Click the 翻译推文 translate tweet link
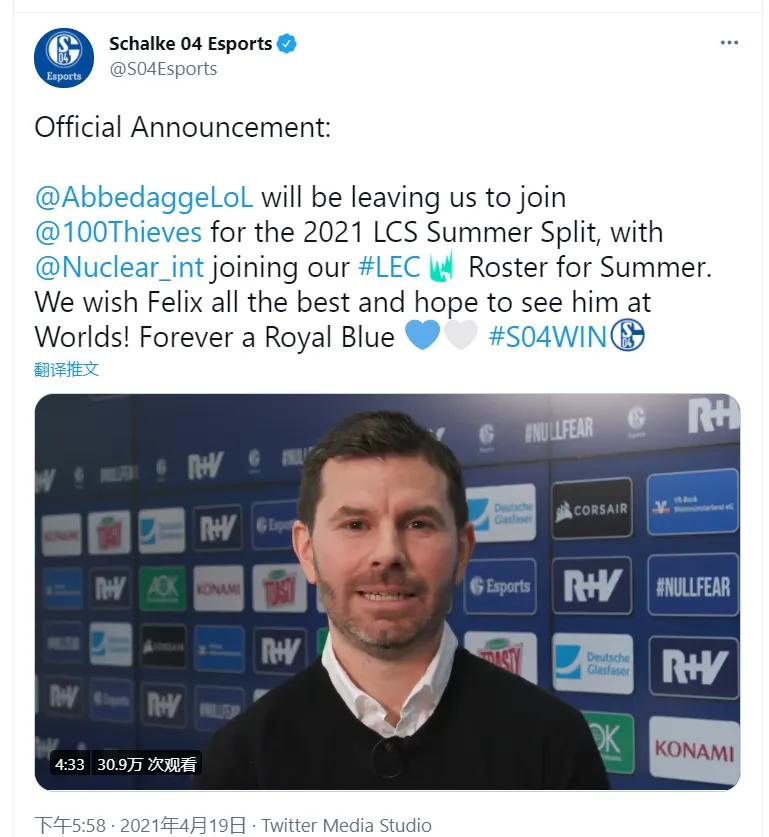The width and height of the screenshot is (769, 837). tap(66, 369)
